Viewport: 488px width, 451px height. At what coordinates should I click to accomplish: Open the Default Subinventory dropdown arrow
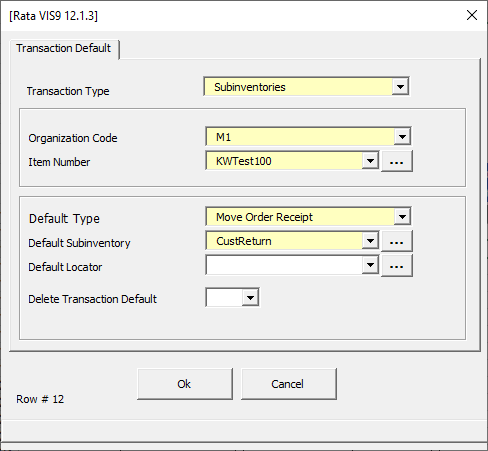(370, 241)
